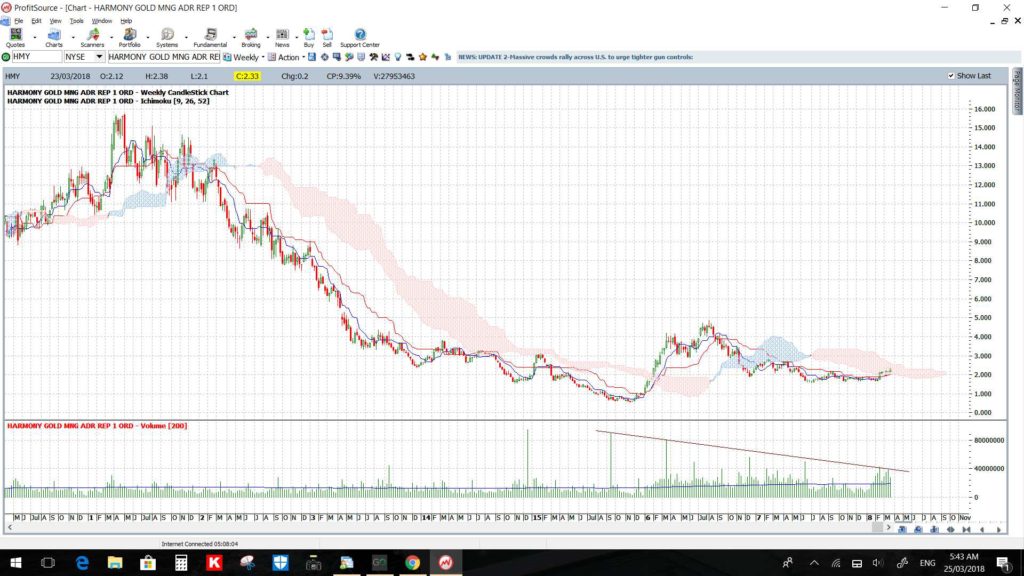Screen dimensions: 1024x576
Task: Open the Systems tool
Action: [167, 38]
